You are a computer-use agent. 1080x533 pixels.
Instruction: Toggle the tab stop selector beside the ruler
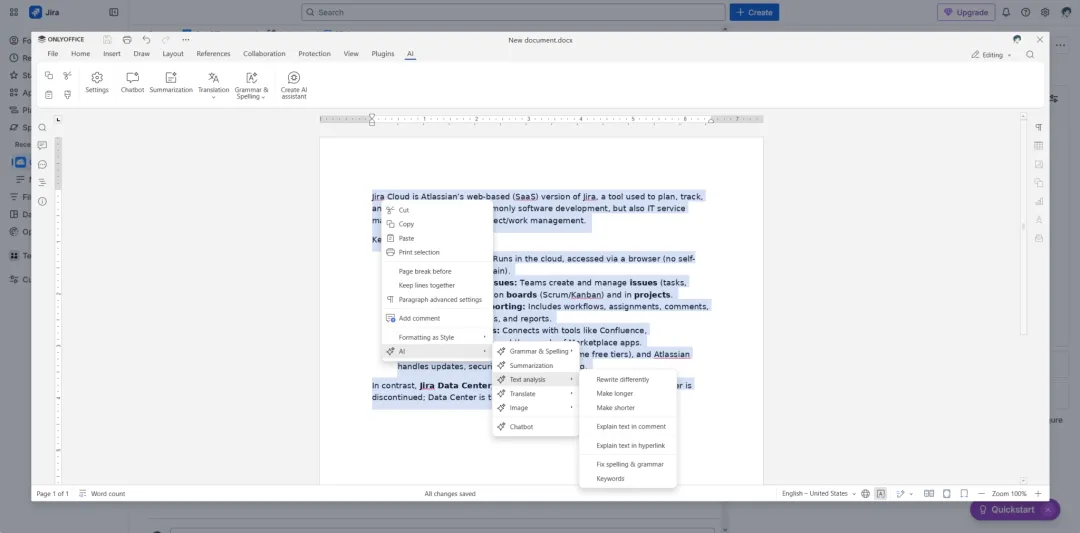59,120
